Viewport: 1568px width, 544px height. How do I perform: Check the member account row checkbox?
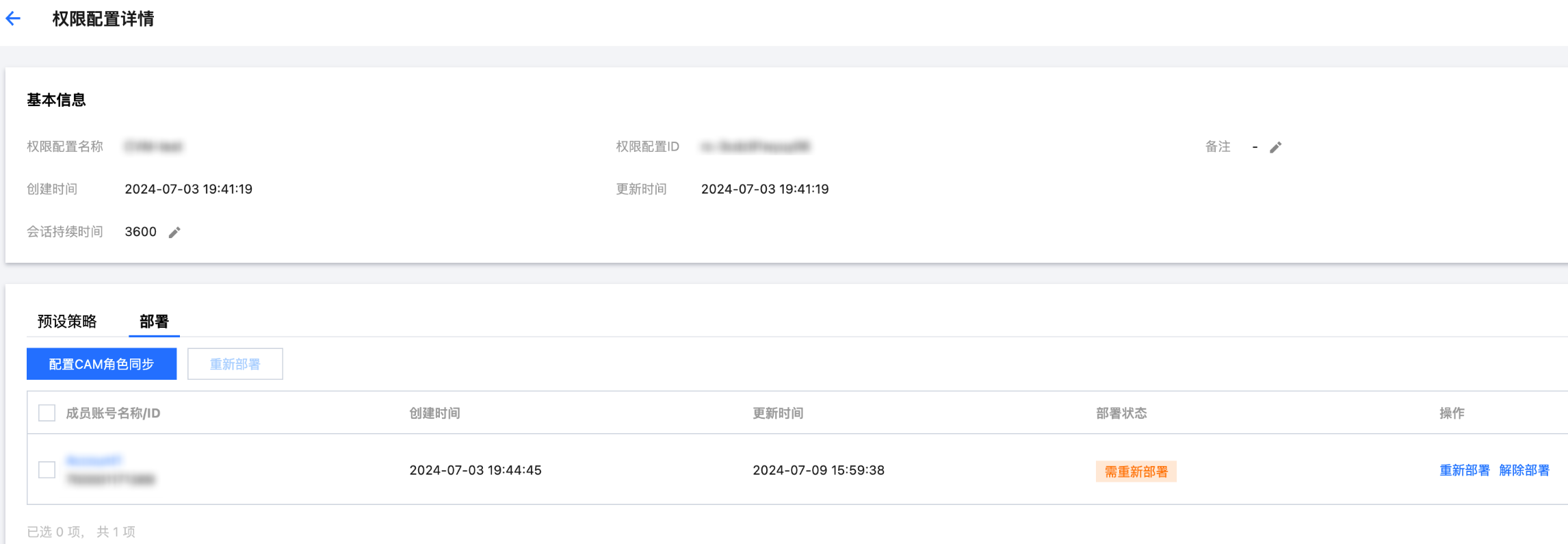coord(47,470)
